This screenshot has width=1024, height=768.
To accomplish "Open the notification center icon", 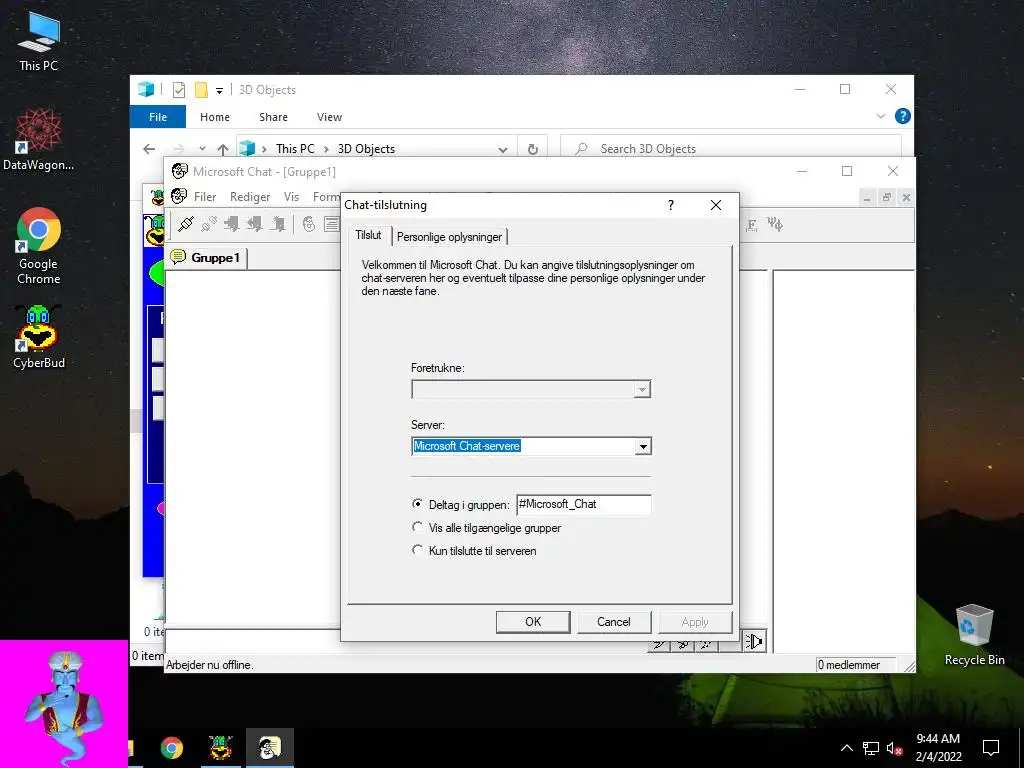I will point(991,748).
